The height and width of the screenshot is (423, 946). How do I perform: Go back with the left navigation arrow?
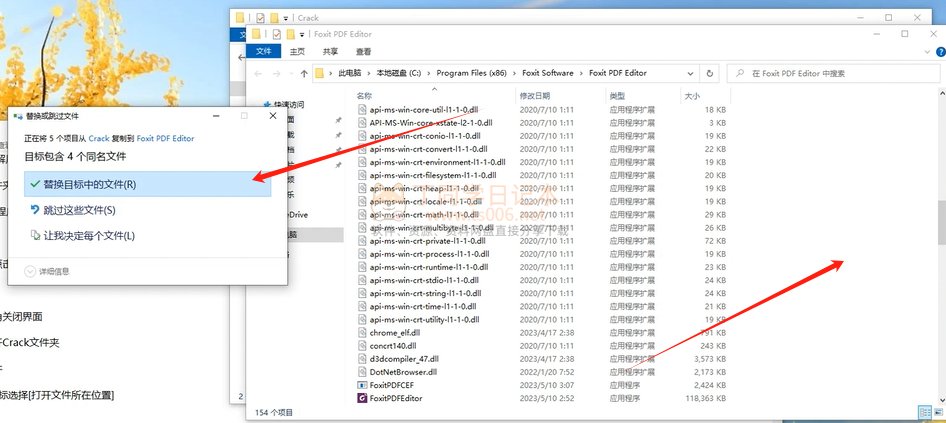[x=258, y=74]
